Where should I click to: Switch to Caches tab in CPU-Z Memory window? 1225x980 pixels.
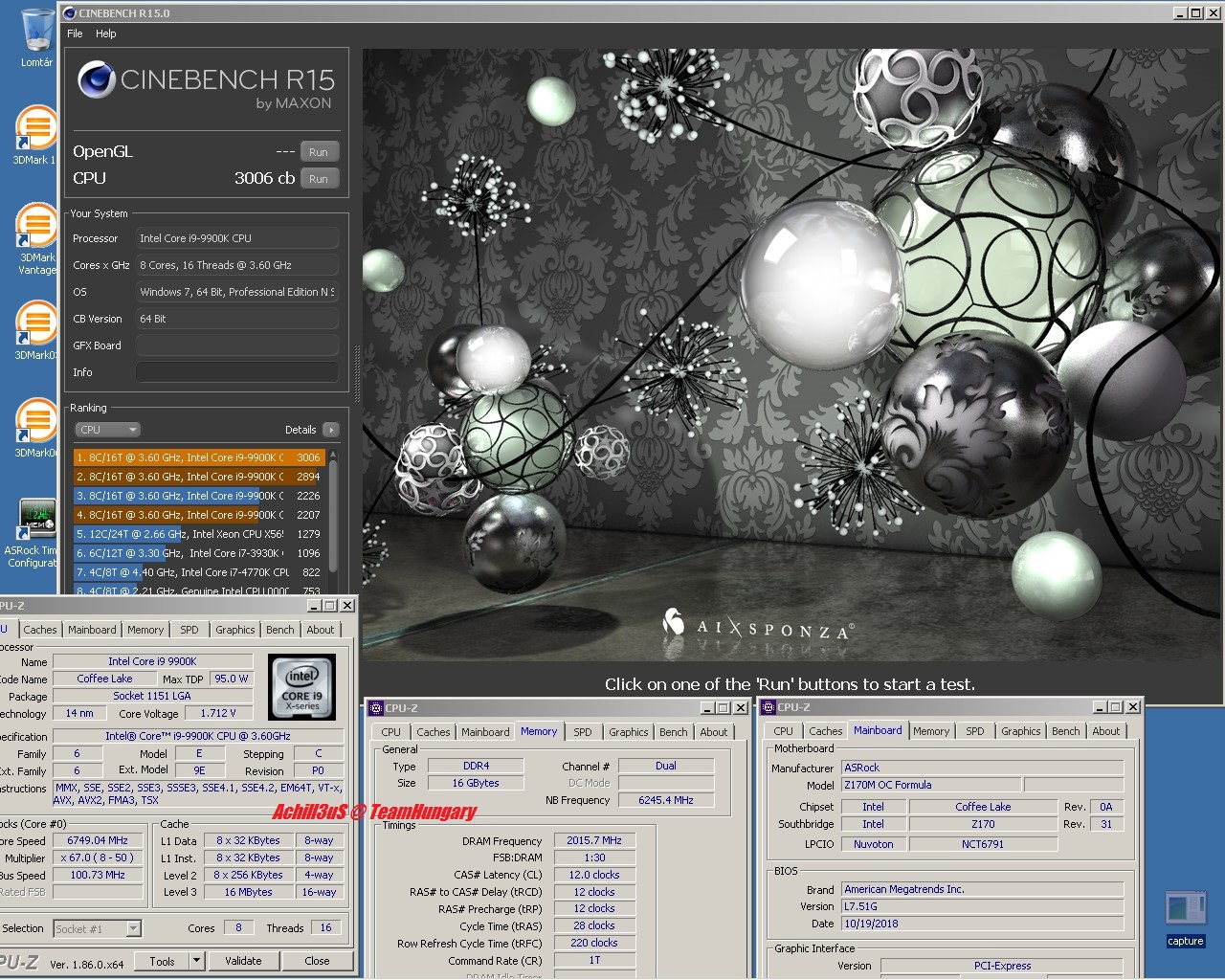tap(433, 732)
